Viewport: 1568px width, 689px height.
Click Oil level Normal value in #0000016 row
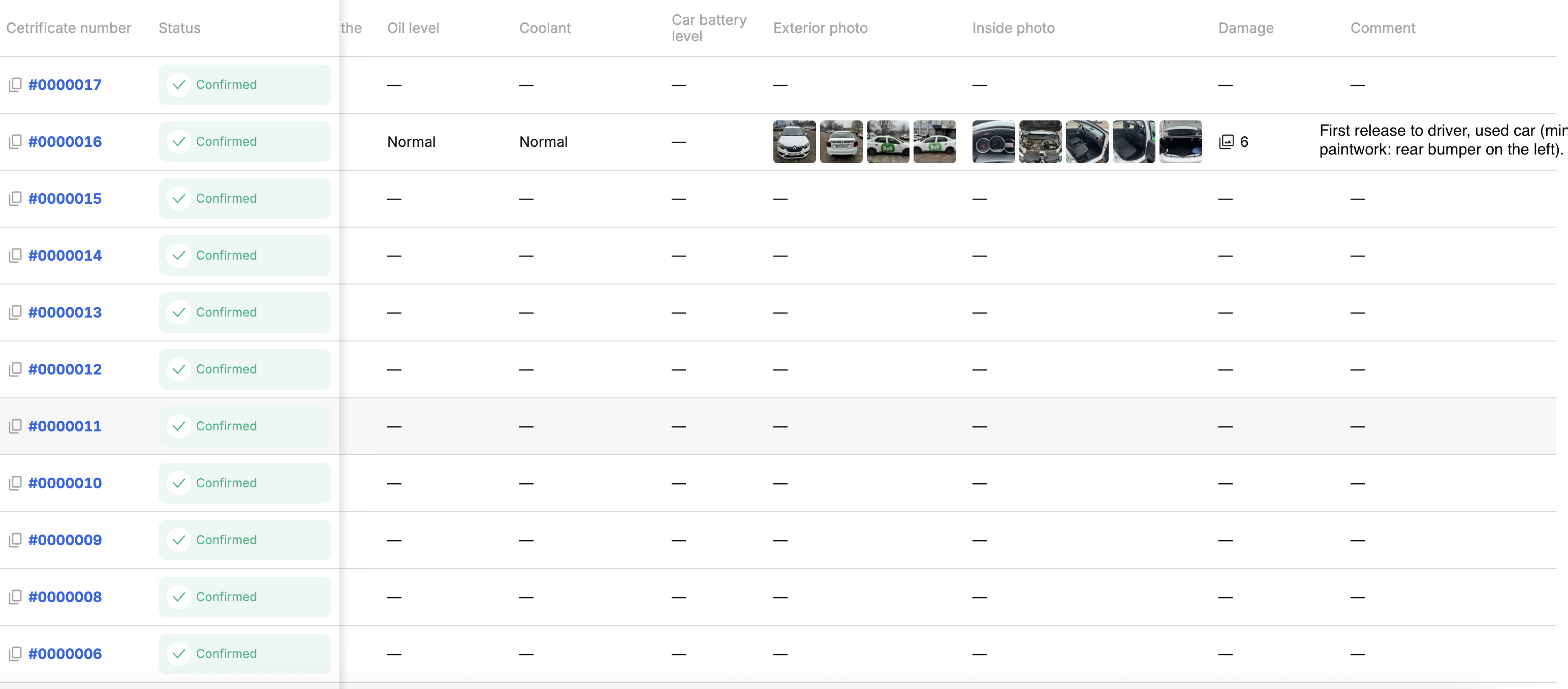(x=412, y=142)
